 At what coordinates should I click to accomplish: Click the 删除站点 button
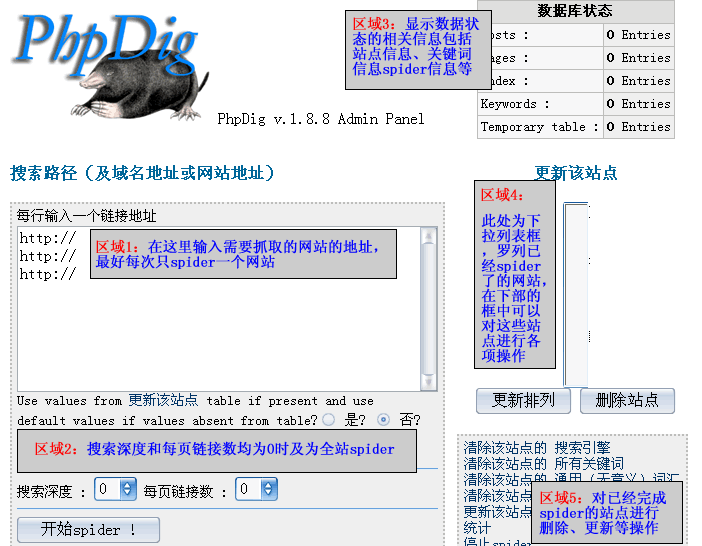pyautogui.click(x=627, y=401)
